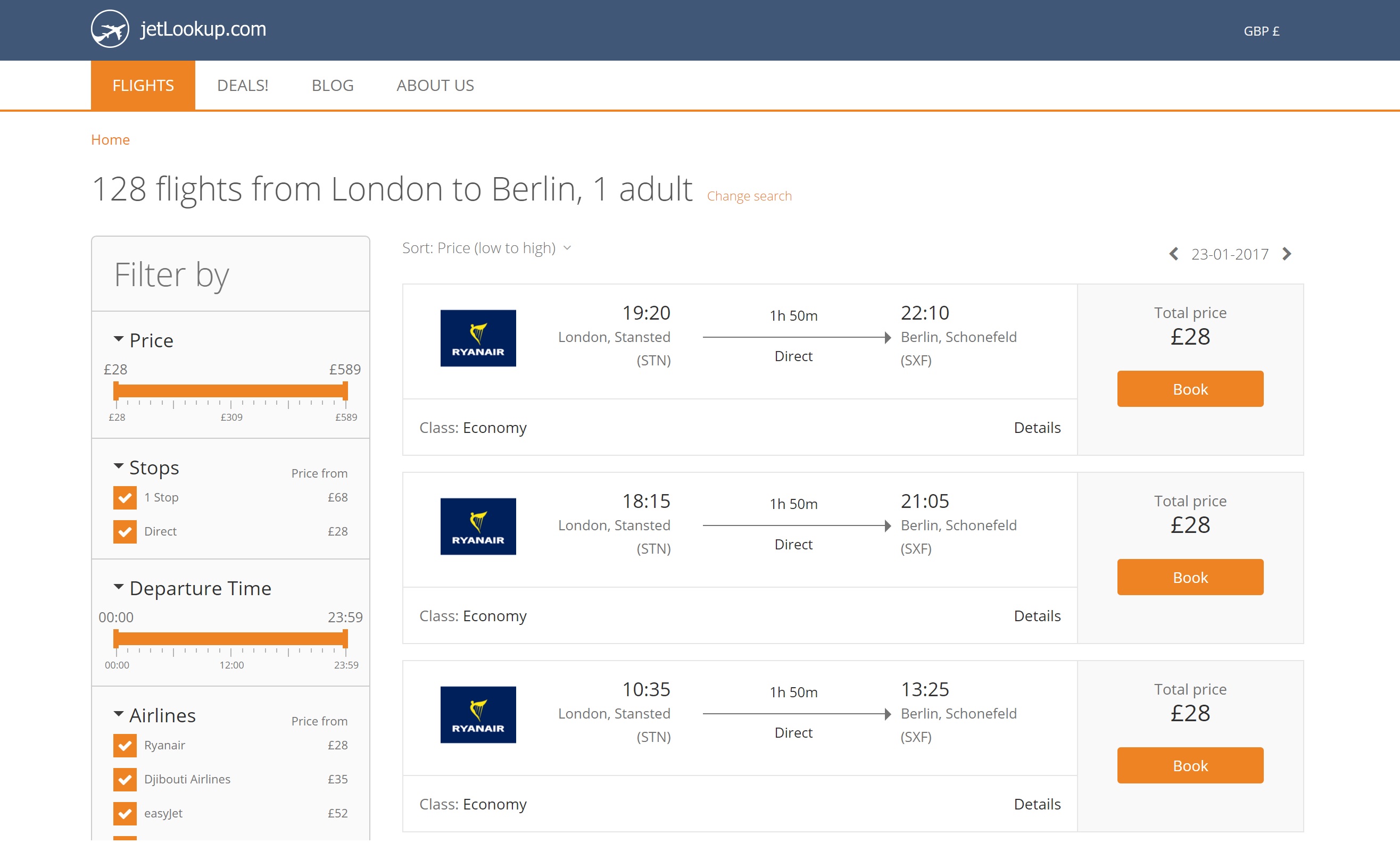Collapse the Price filter section

(x=143, y=340)
